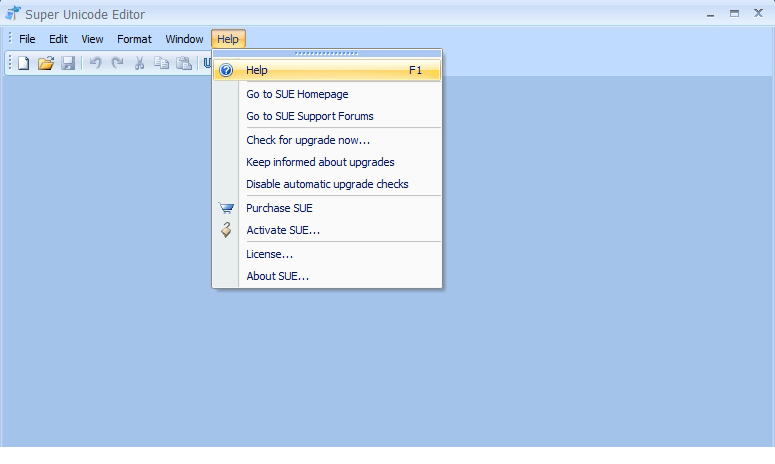Select Check for upgrade now

click(x=327, y=140)
